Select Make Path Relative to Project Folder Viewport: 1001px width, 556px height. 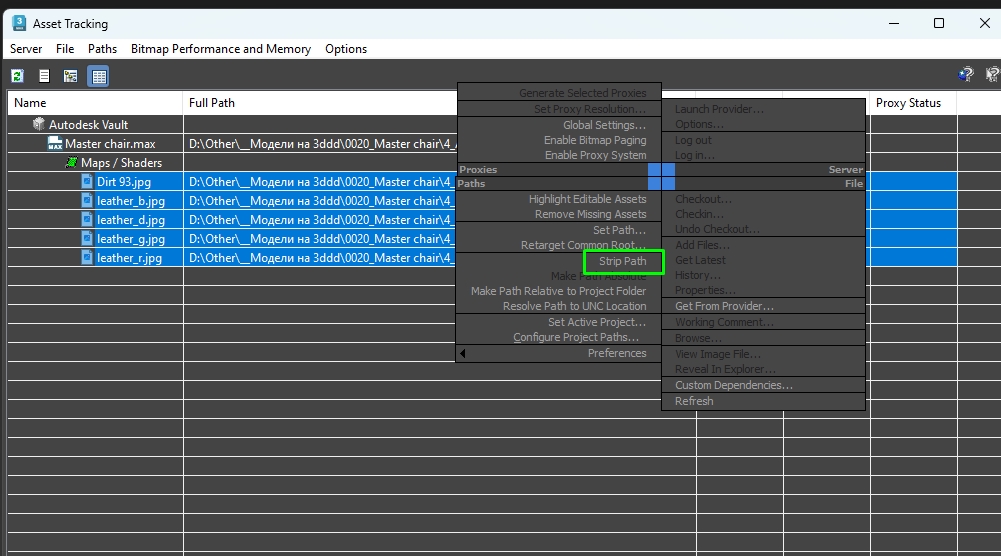tap(559, 291)
